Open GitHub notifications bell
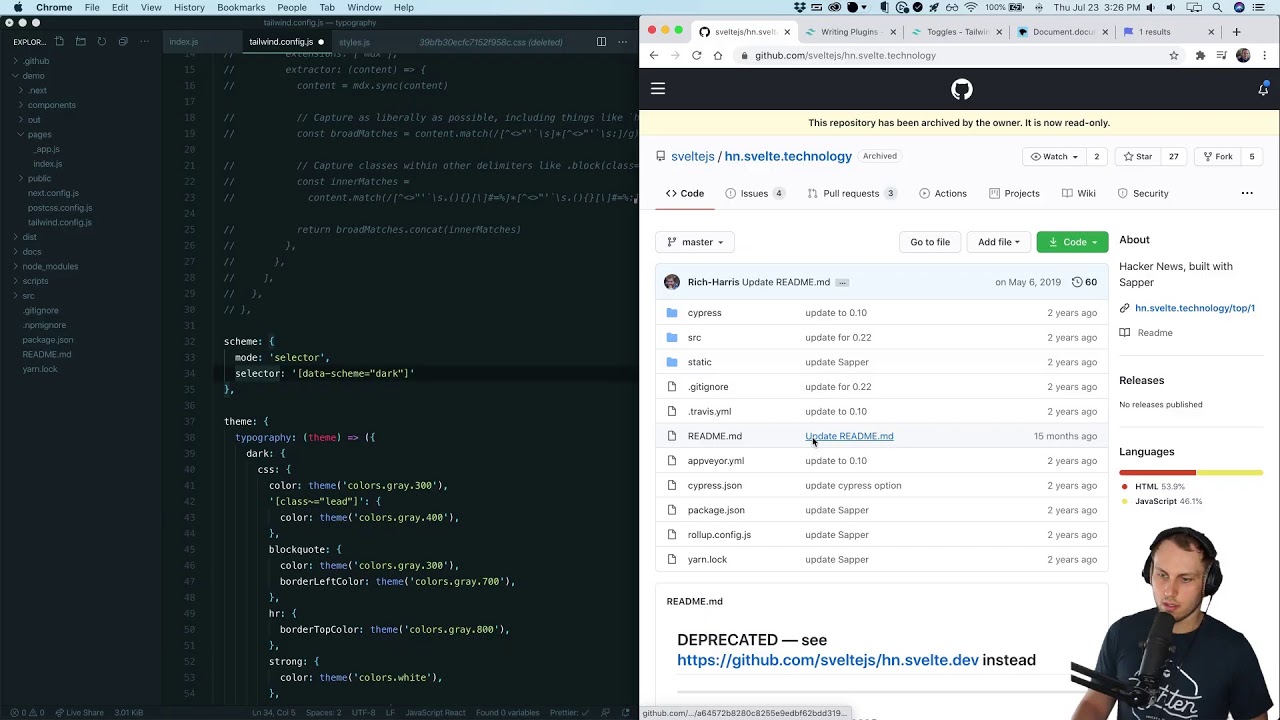The image size is (1280, 720). [x=1263, y=89]
